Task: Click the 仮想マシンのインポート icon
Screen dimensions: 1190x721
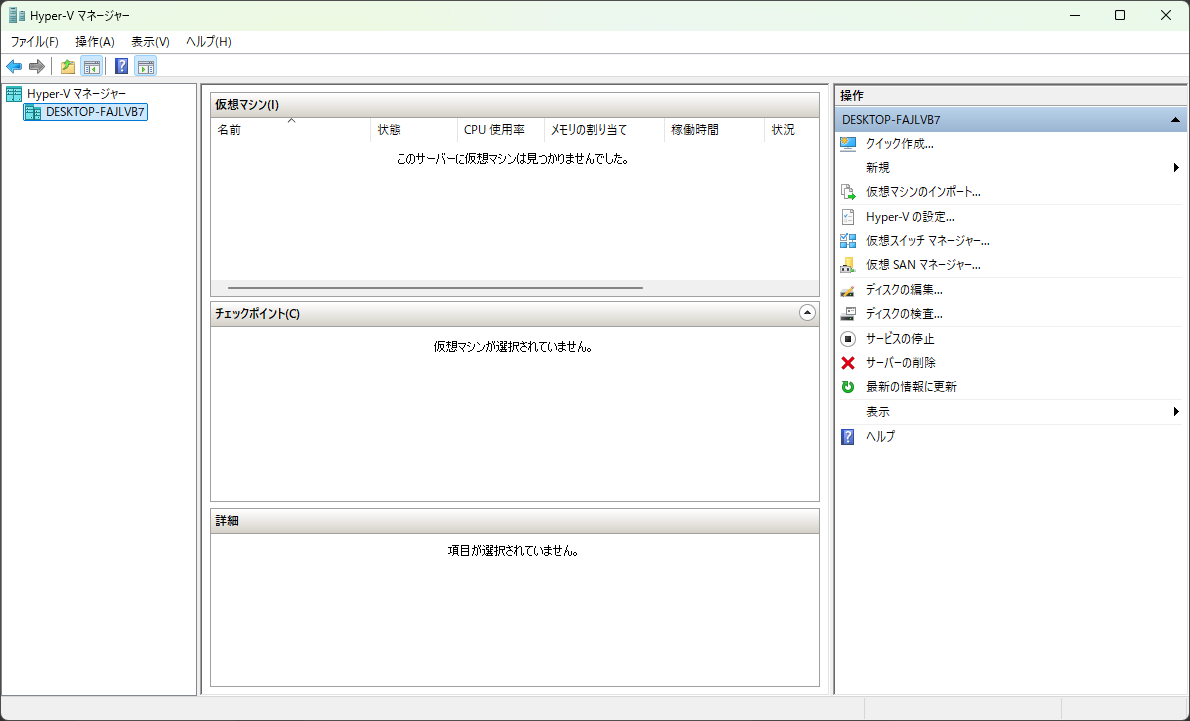Action: pos(848,192)
